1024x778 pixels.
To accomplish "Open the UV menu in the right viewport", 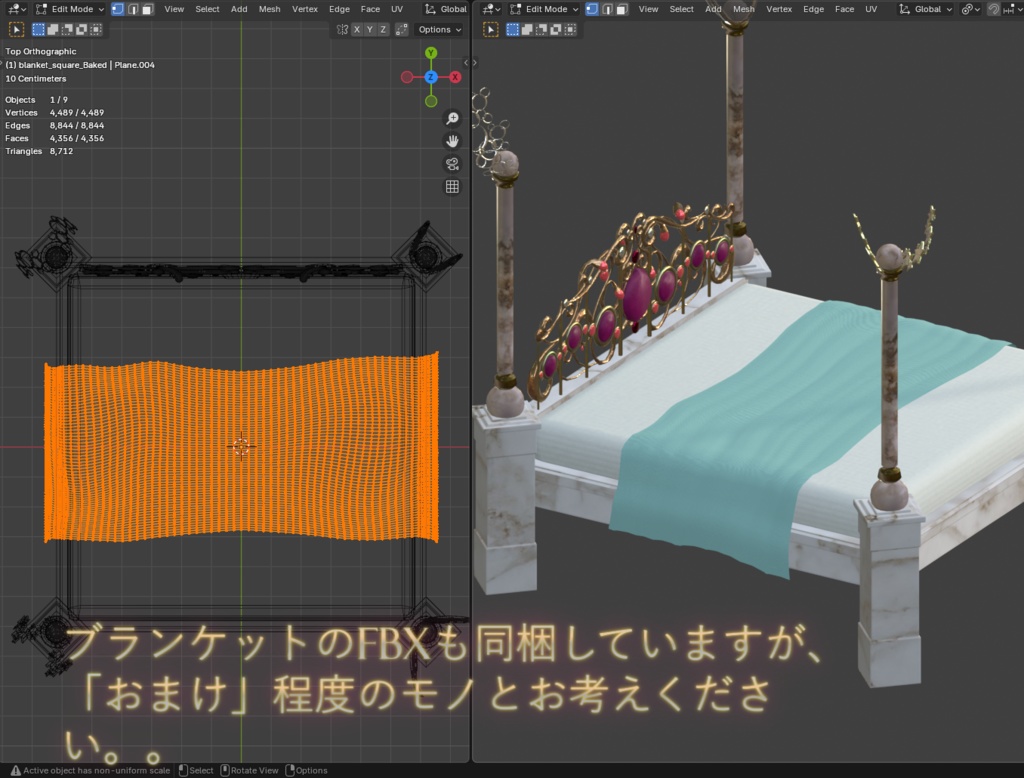I will pos(871,9).
